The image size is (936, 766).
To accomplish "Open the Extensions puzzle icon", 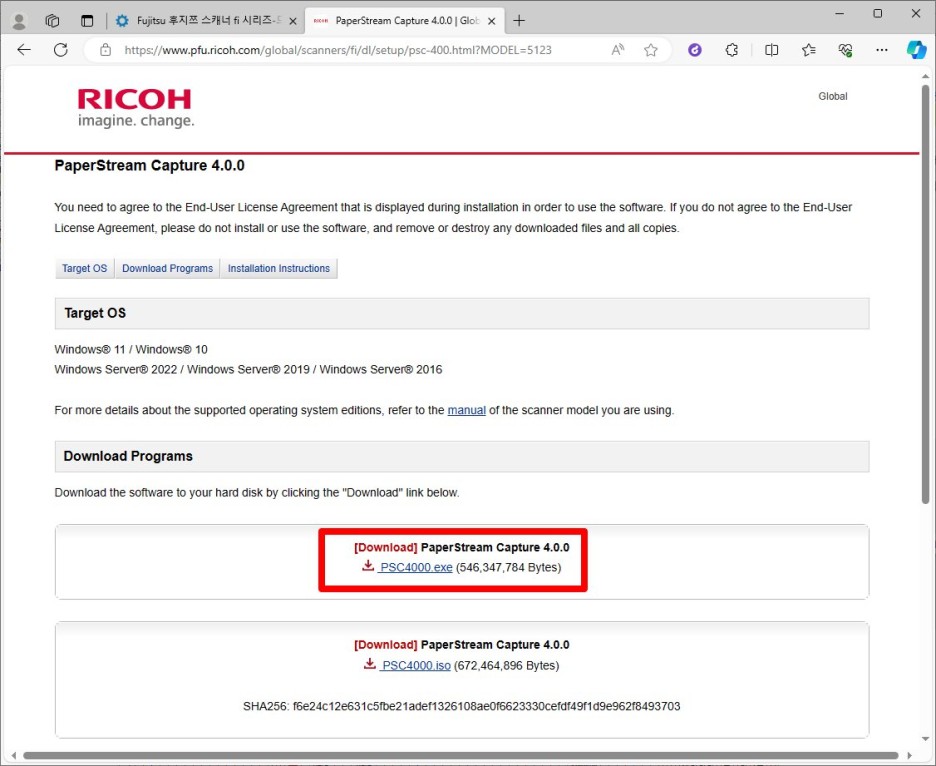I will pyautogui.click(x=732, y=50).
